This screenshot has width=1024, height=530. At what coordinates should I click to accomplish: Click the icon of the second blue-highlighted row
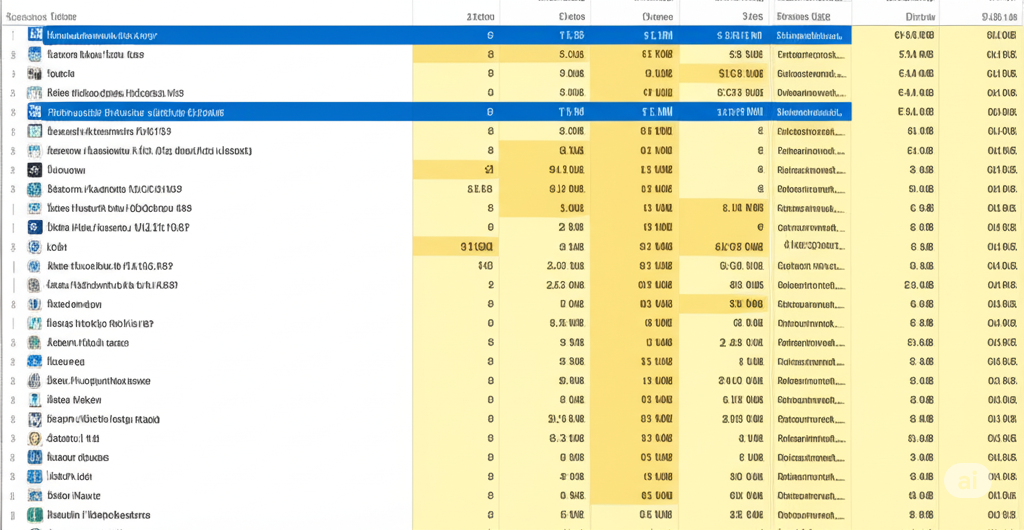point(35,112)
